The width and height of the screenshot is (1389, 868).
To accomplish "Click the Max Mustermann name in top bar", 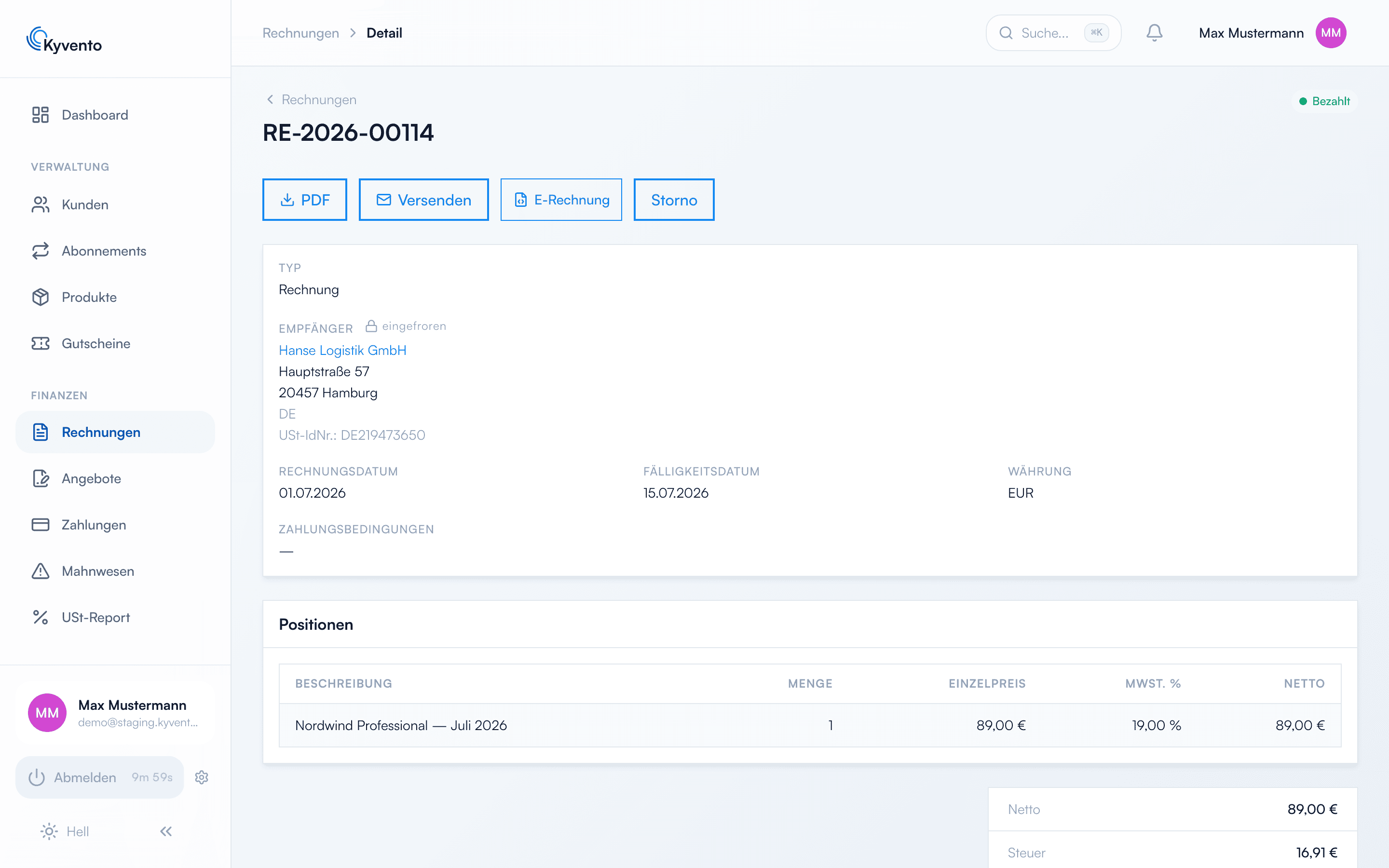I will point(1251,33).
